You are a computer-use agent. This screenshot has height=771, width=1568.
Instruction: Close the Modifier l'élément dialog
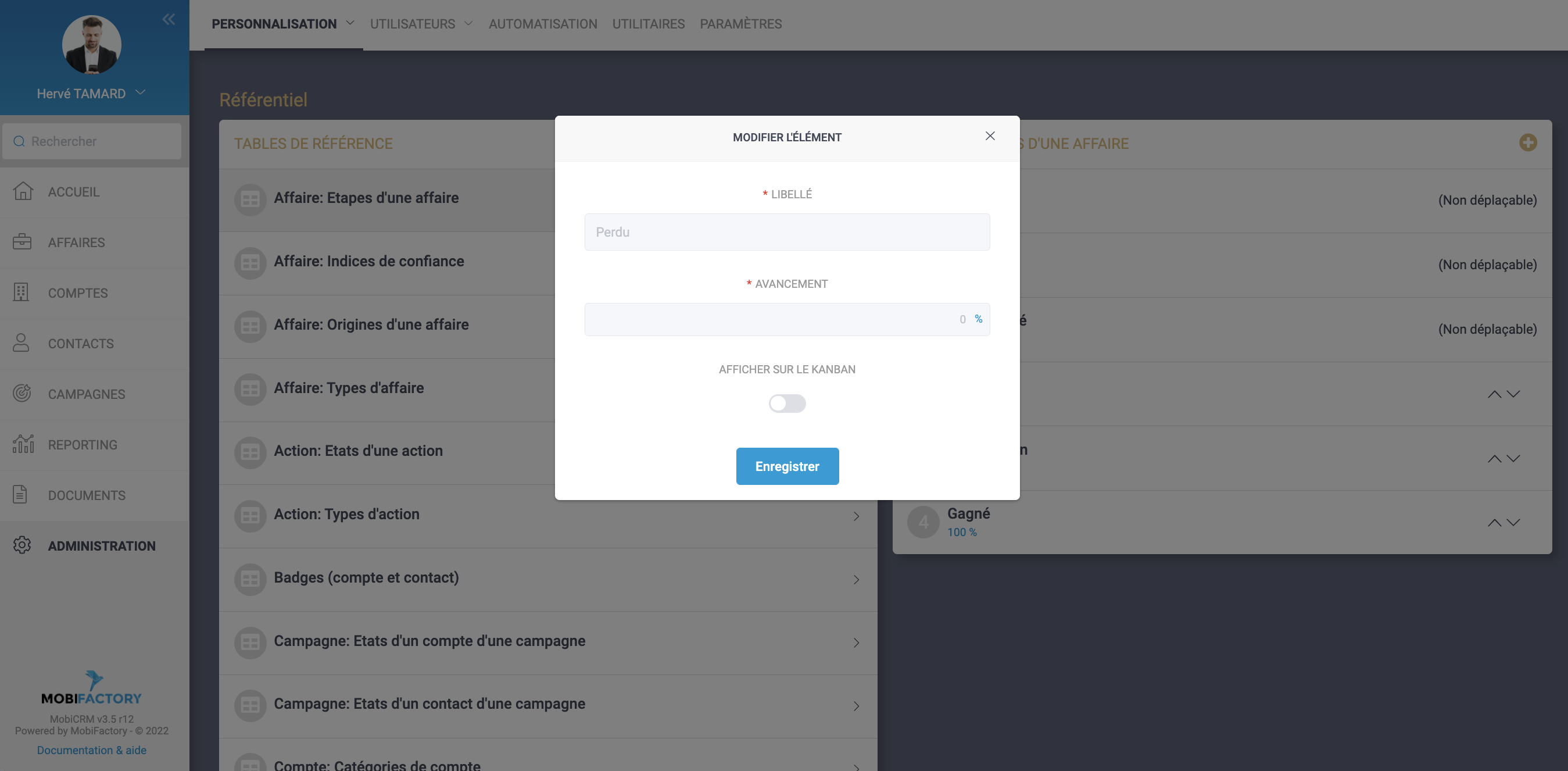[x=990, y=136]
